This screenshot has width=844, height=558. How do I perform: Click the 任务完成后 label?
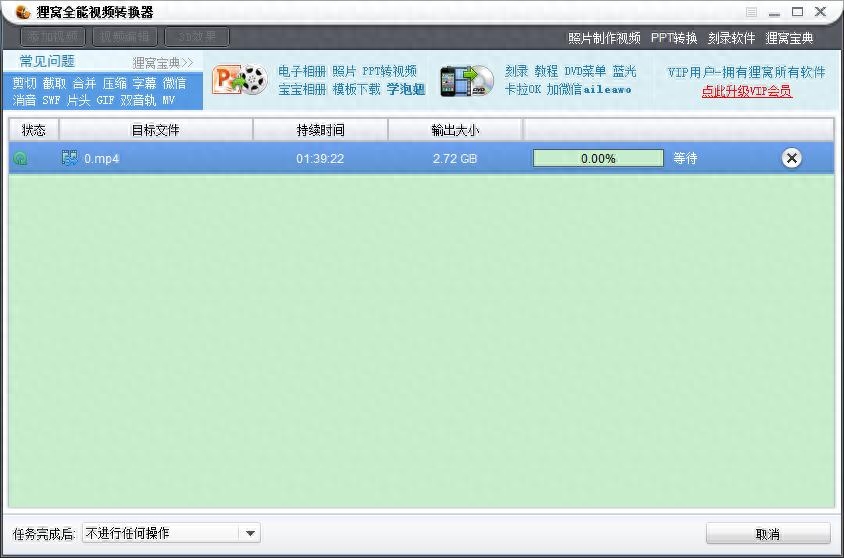pos(44,534)
